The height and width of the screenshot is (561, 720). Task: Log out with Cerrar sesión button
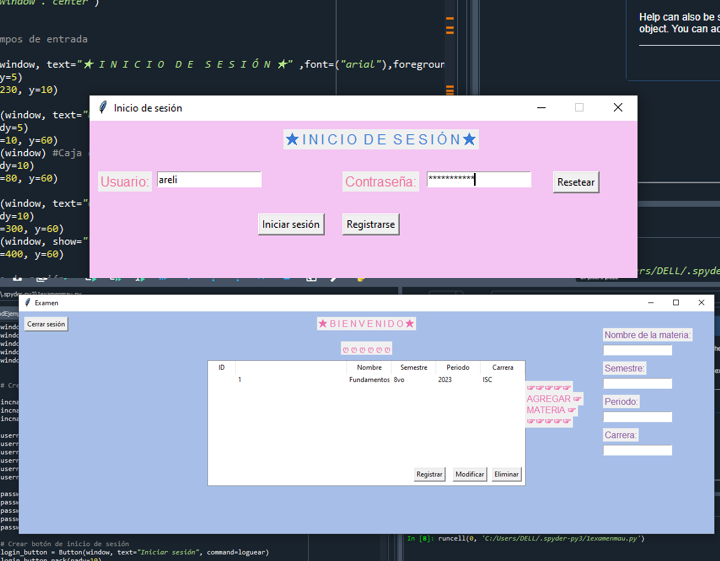coord(46,324)
